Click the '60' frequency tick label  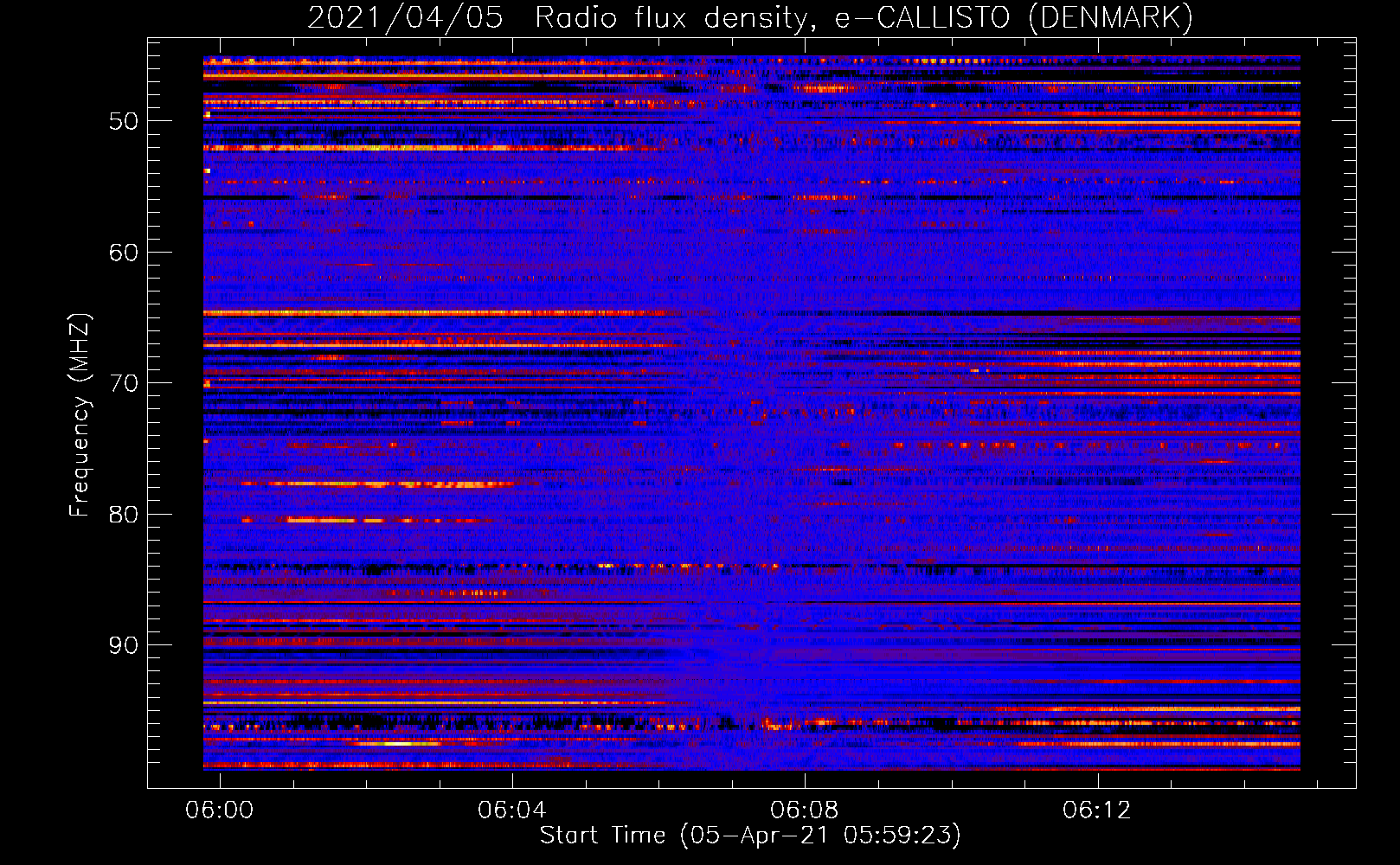(124, 253)
